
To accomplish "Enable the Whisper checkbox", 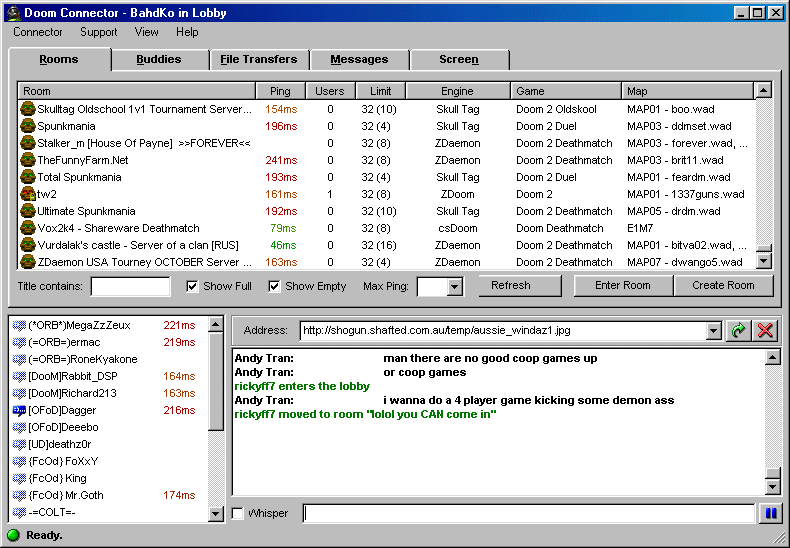I will point(237,513).
